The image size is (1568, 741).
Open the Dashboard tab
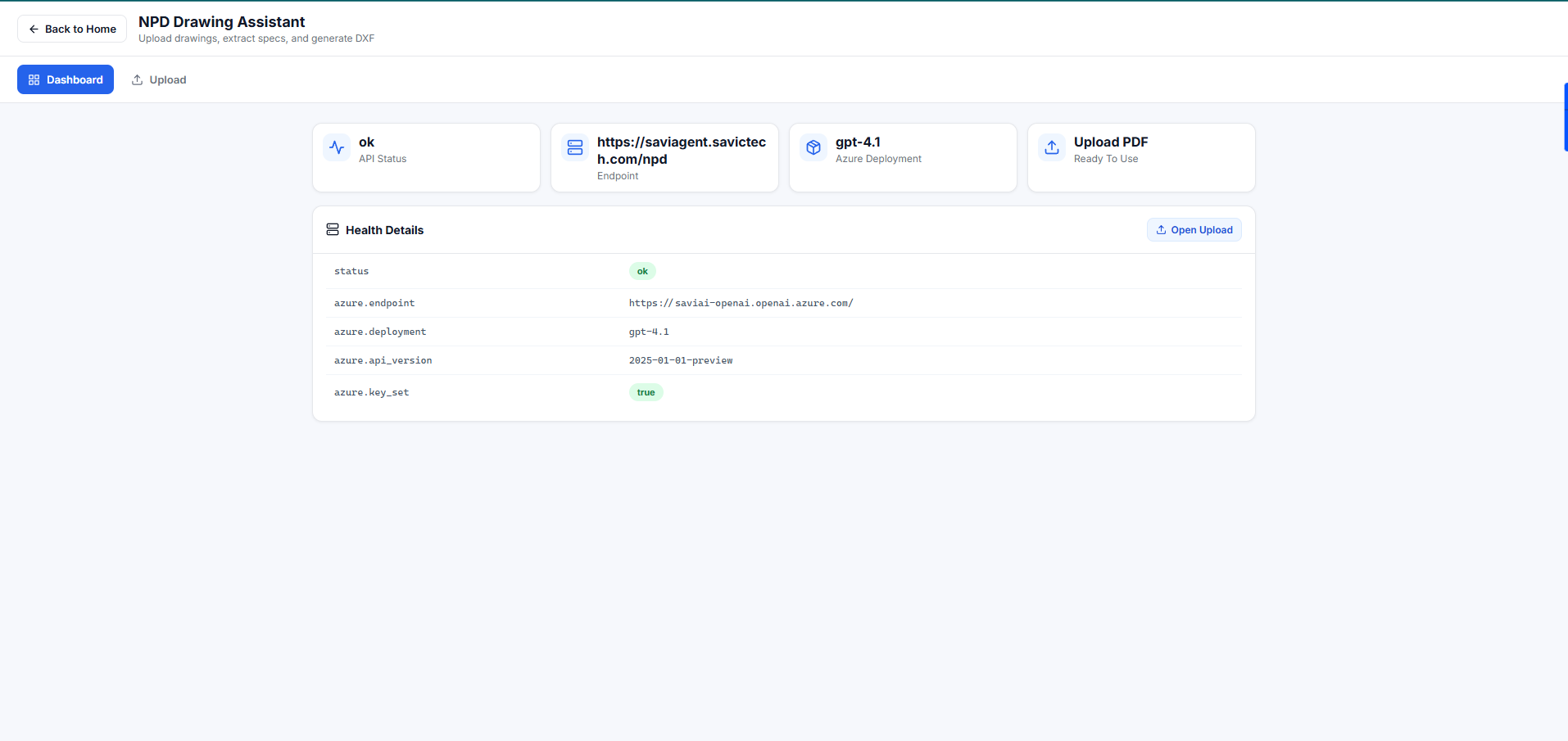(66, 79)
